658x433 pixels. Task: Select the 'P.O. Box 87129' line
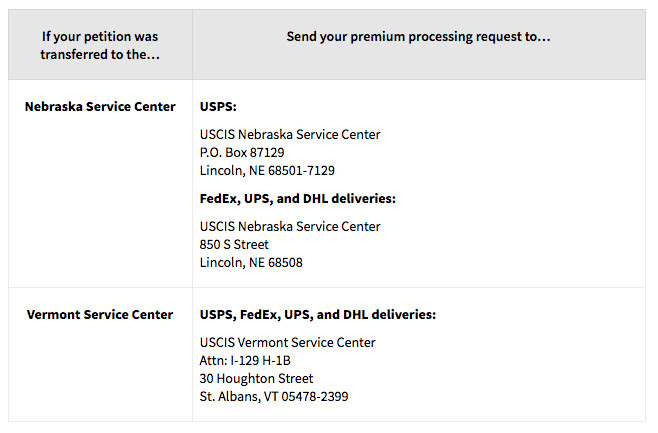pos(242,152)
